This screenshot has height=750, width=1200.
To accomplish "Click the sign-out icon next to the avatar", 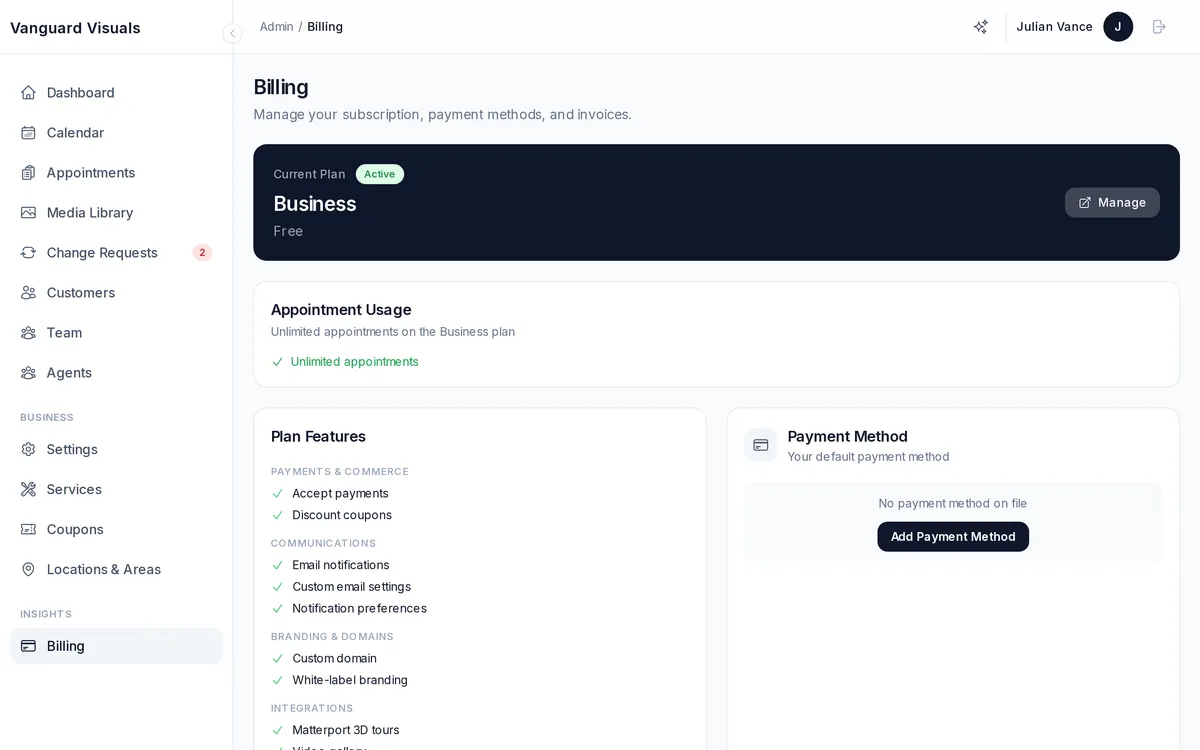I will 1159,27.
